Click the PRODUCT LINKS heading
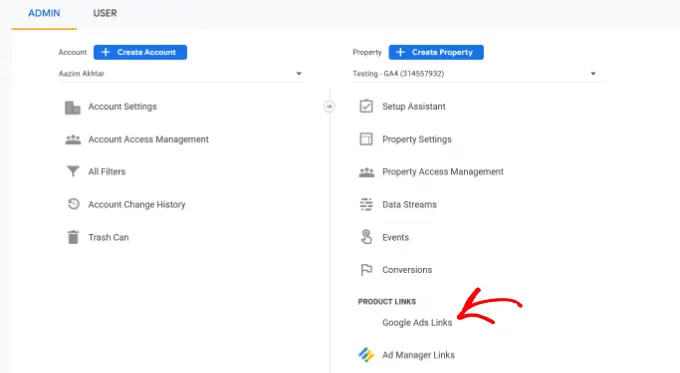The height and width of the screenshot is (373, 680). pyautogui.click(x=387, y=301)
